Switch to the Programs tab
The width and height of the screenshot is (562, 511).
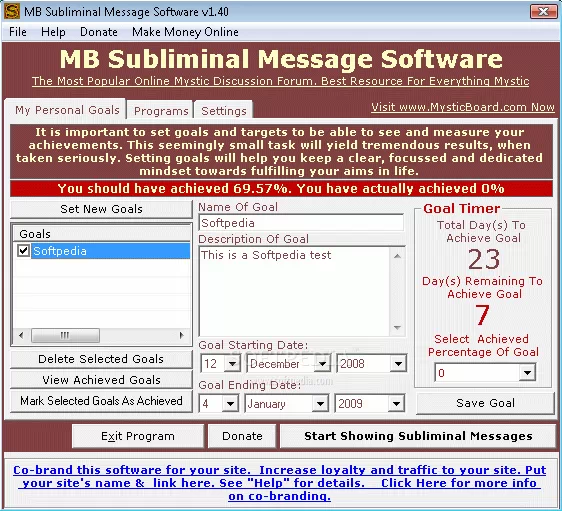click(x=161, y=111)
